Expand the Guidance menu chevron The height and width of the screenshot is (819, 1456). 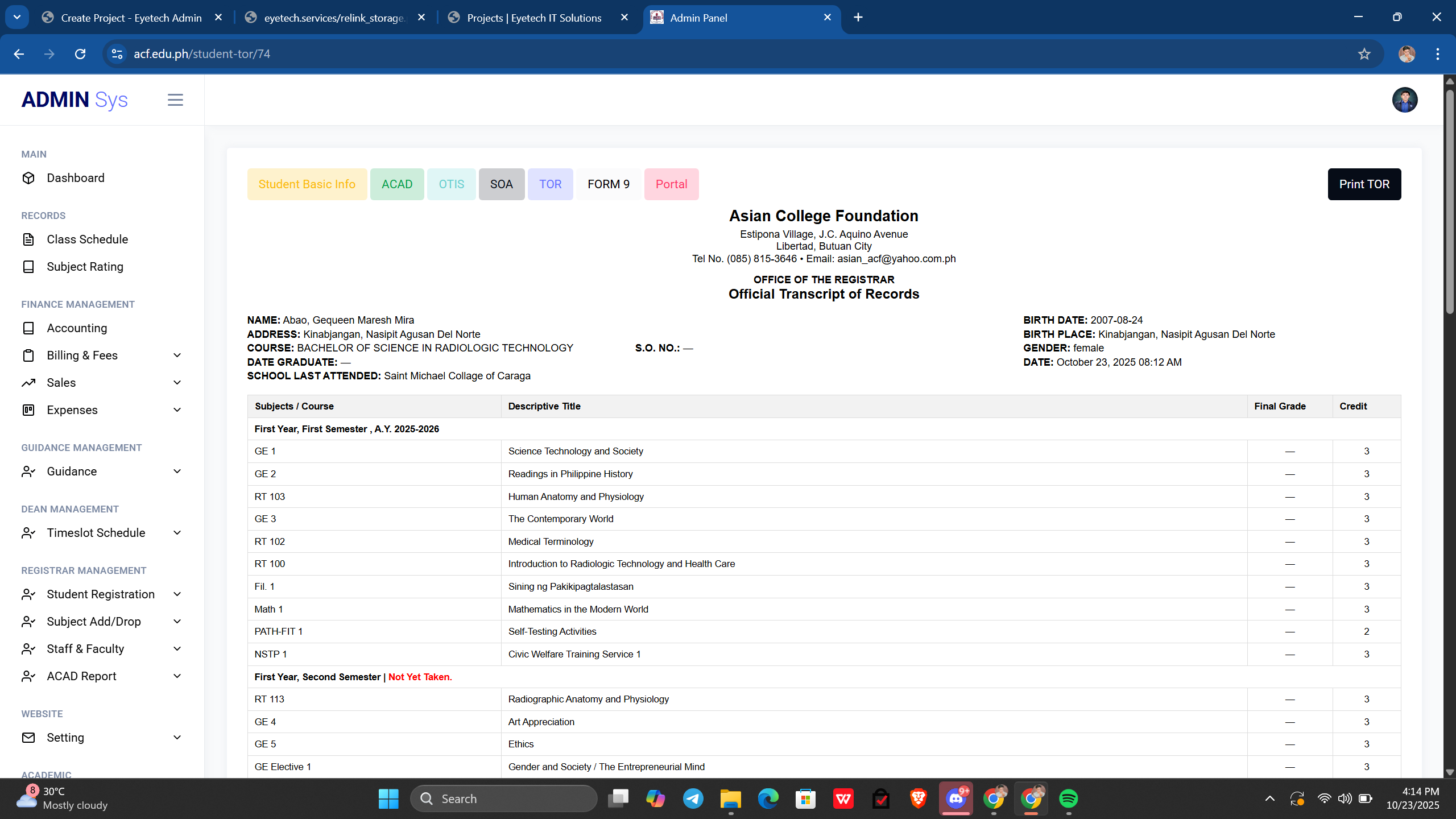pyautogui.click(x=177, y=471)
